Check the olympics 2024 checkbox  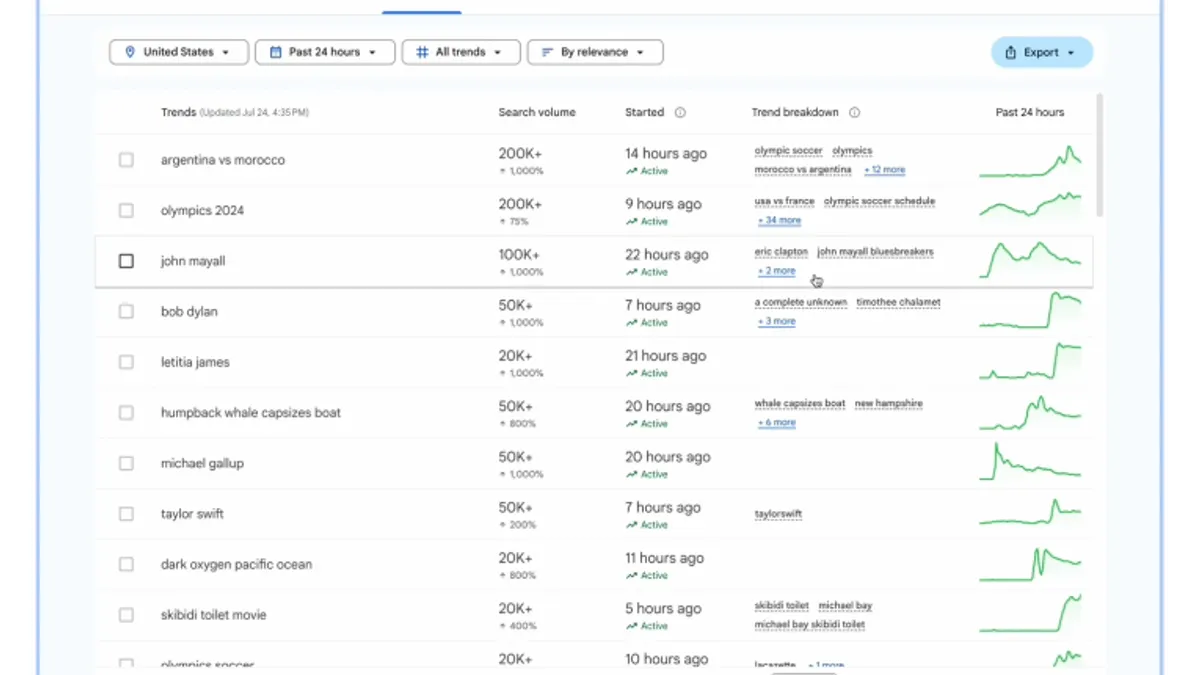tap(126, 210)
